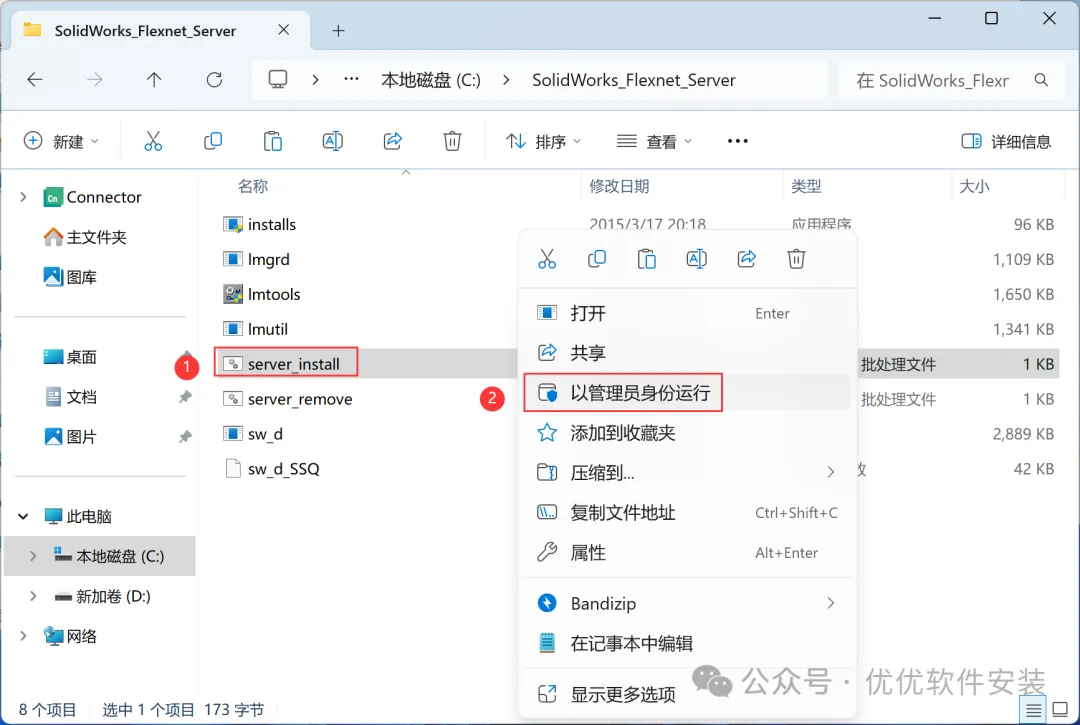Select the server_remove batch file
The height and width of the screenshot is (725, 1080).
pyautogui.click(x=300, y=399)
